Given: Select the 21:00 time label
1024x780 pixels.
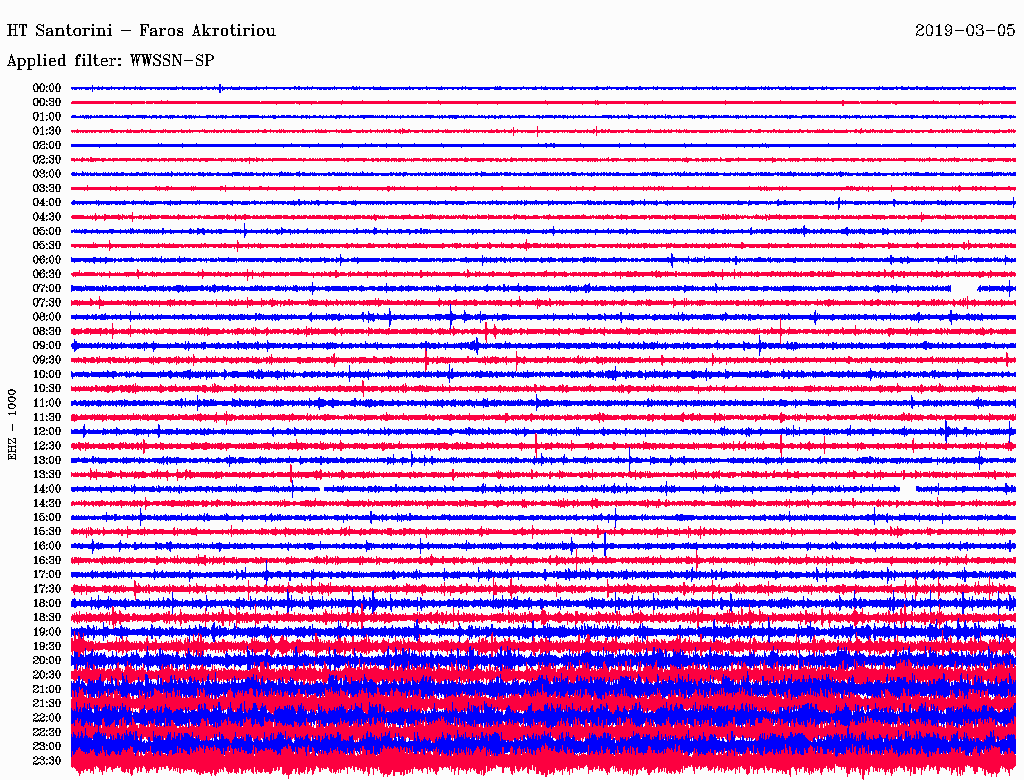Looking at the screenshot, I should coord(47,690).
